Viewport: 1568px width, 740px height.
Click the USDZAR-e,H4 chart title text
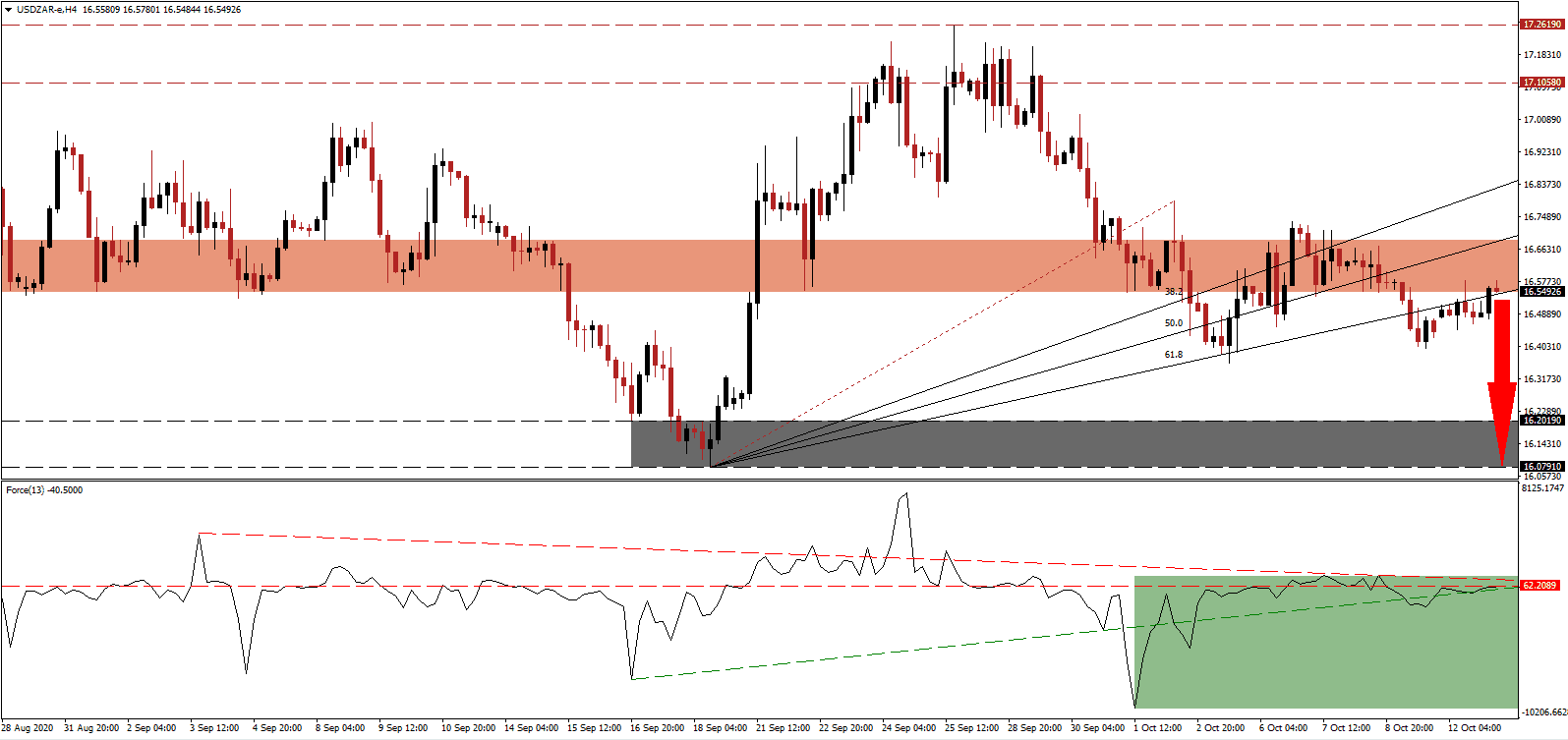coord(47,10)
